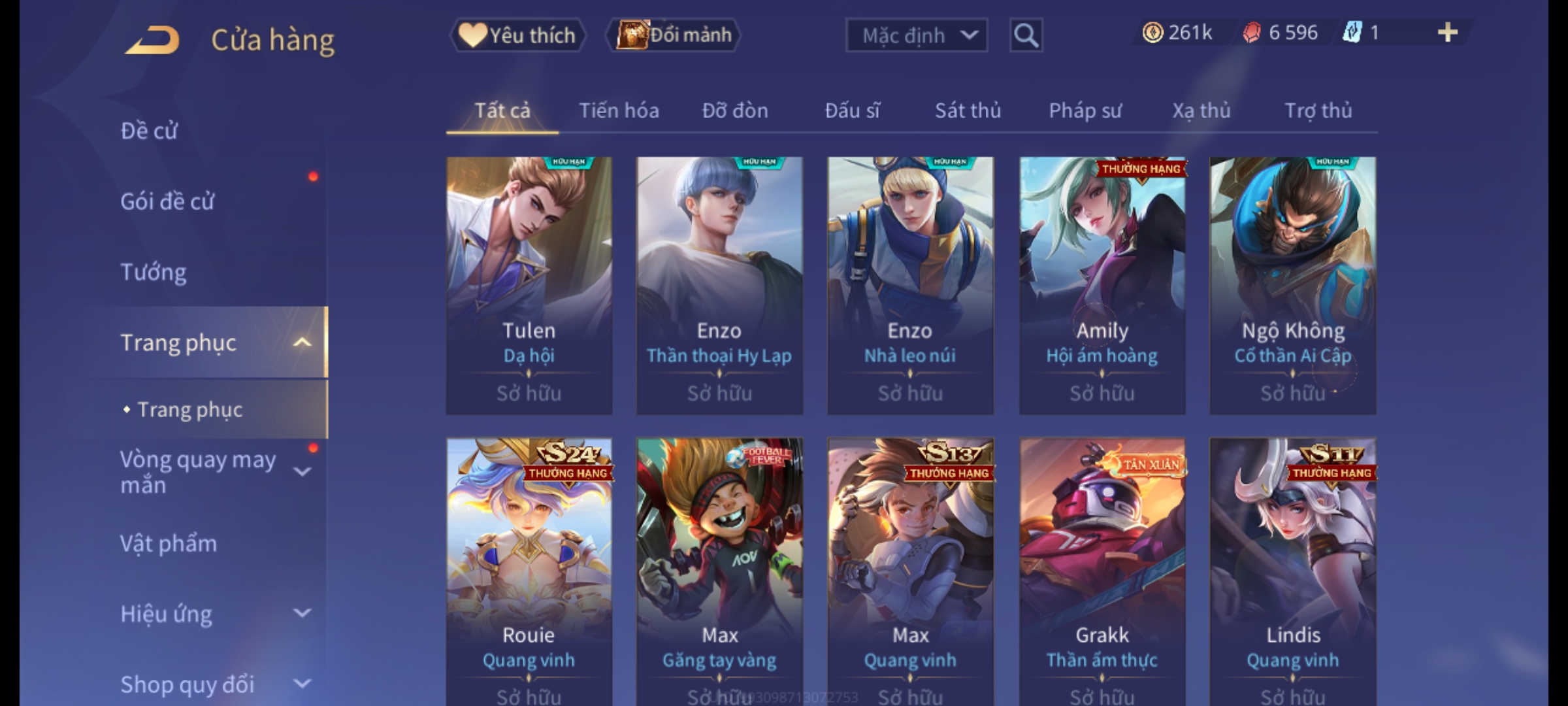Expand the Shop quy đổi section

(302, 684)
